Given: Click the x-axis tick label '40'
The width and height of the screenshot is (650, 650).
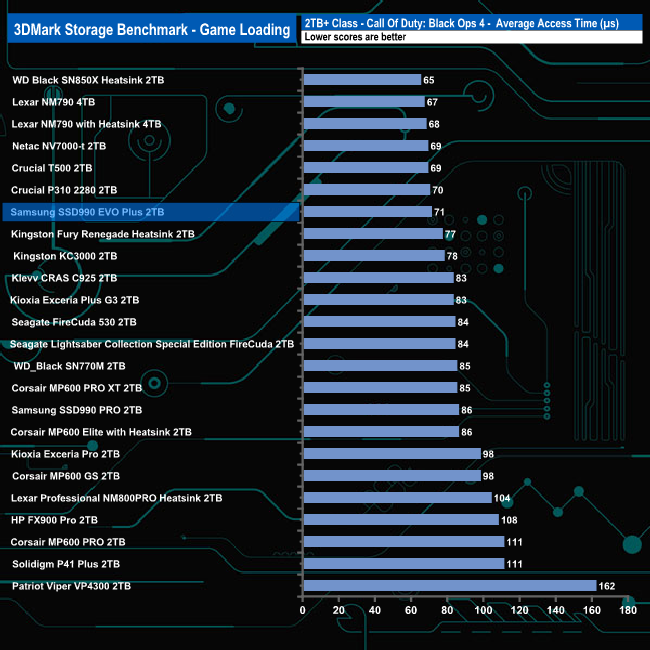Looking at the screenshot, I should pyautogui.click(x=375, y=610).
